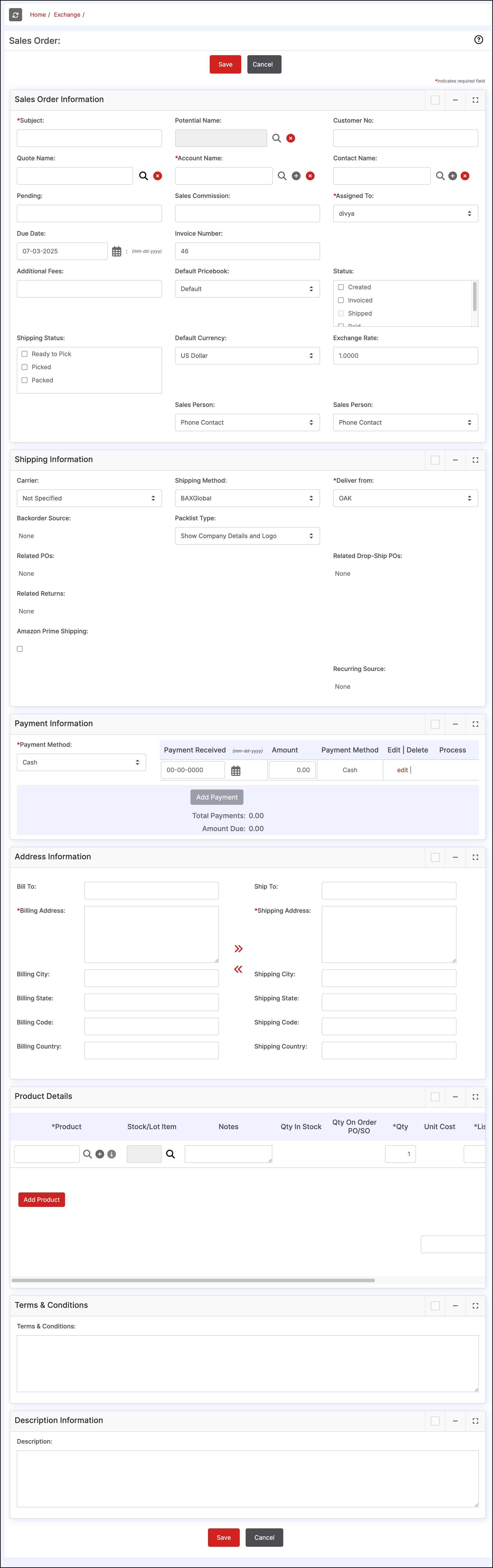Toggle the Sales Order Information header checkbox
Viewport: 493px width, 1568px height.
435,100
